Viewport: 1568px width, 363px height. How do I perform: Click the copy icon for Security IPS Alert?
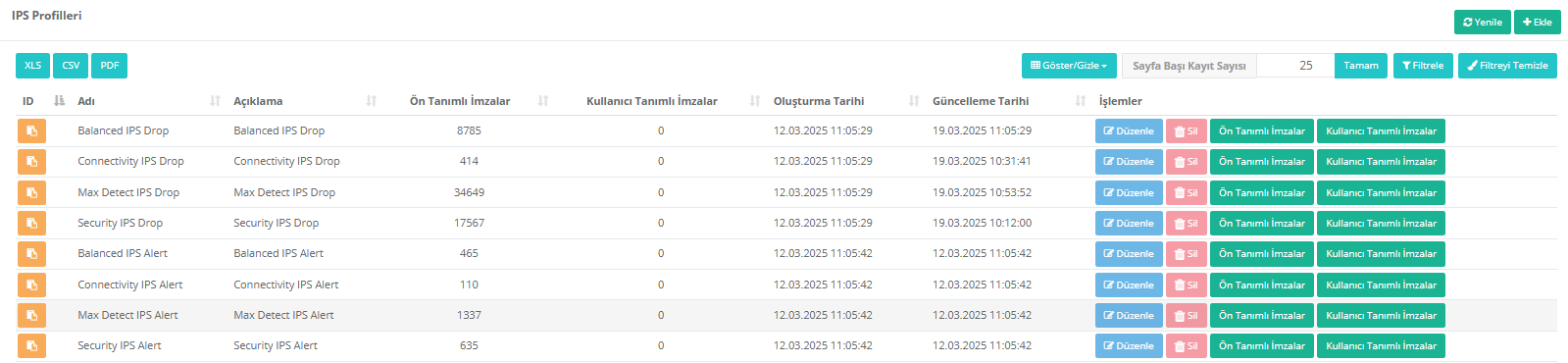pos(31,346)
